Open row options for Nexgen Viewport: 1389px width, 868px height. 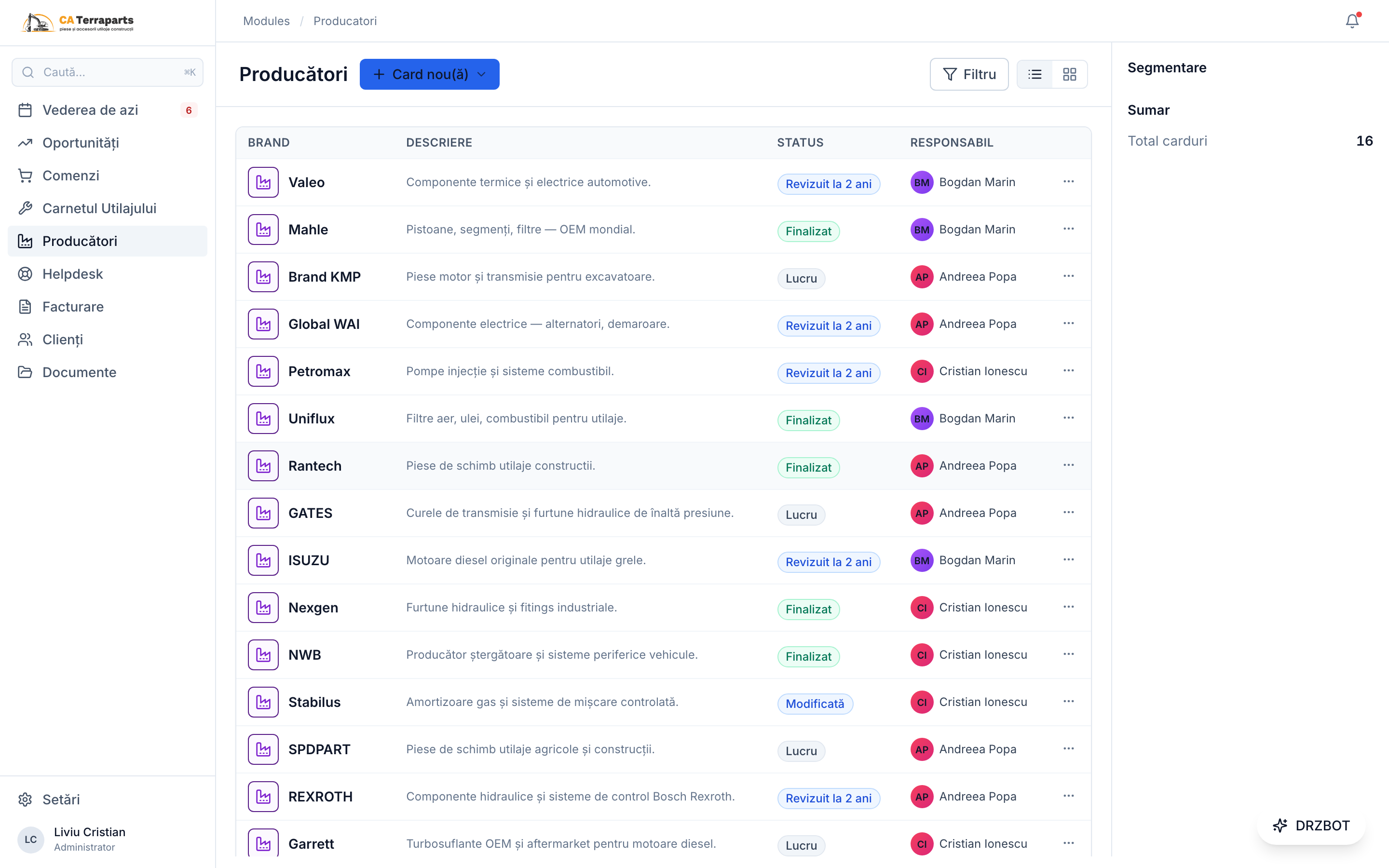[1068, 607]
